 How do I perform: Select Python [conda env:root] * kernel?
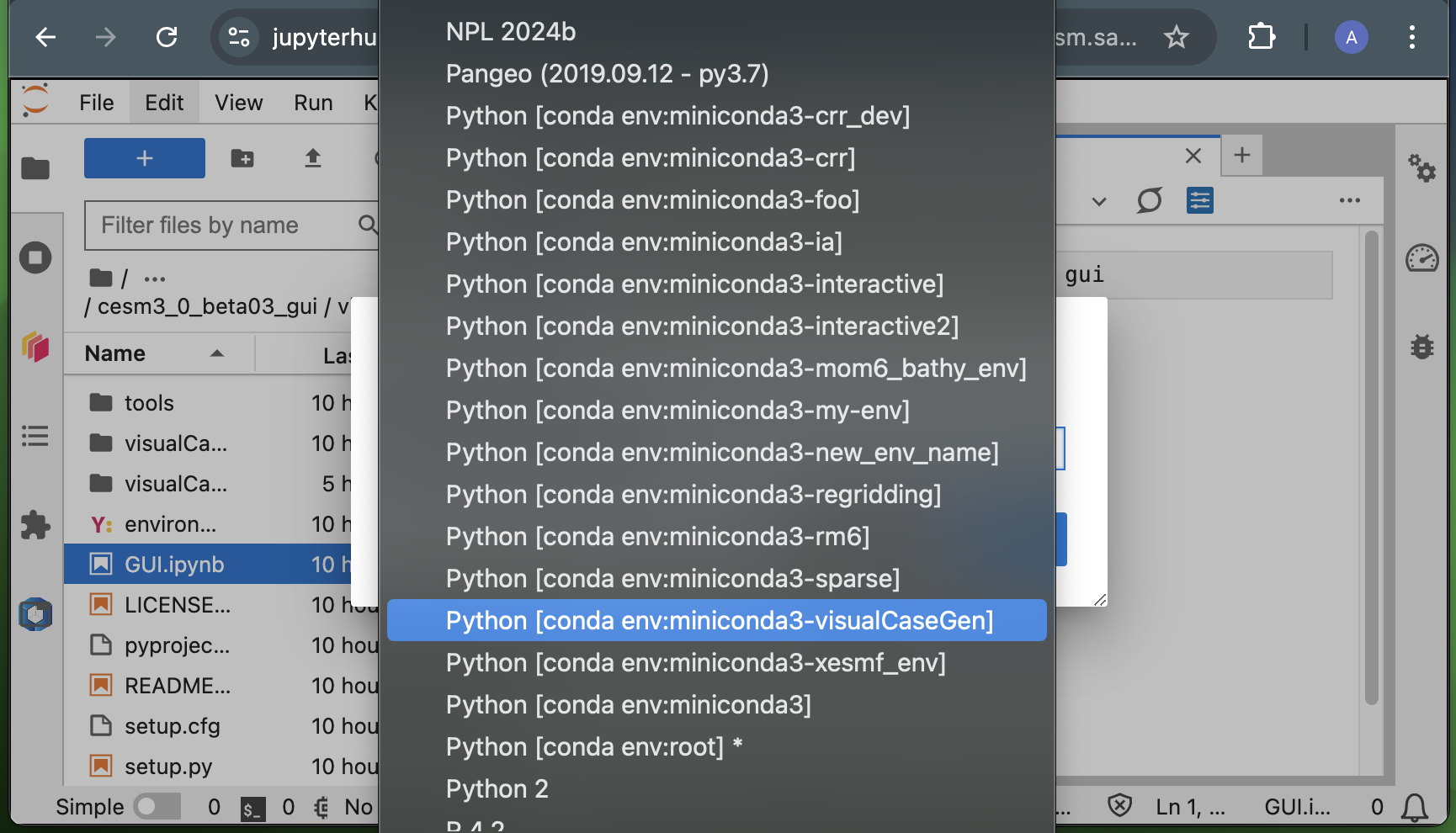tap(717, 747)
